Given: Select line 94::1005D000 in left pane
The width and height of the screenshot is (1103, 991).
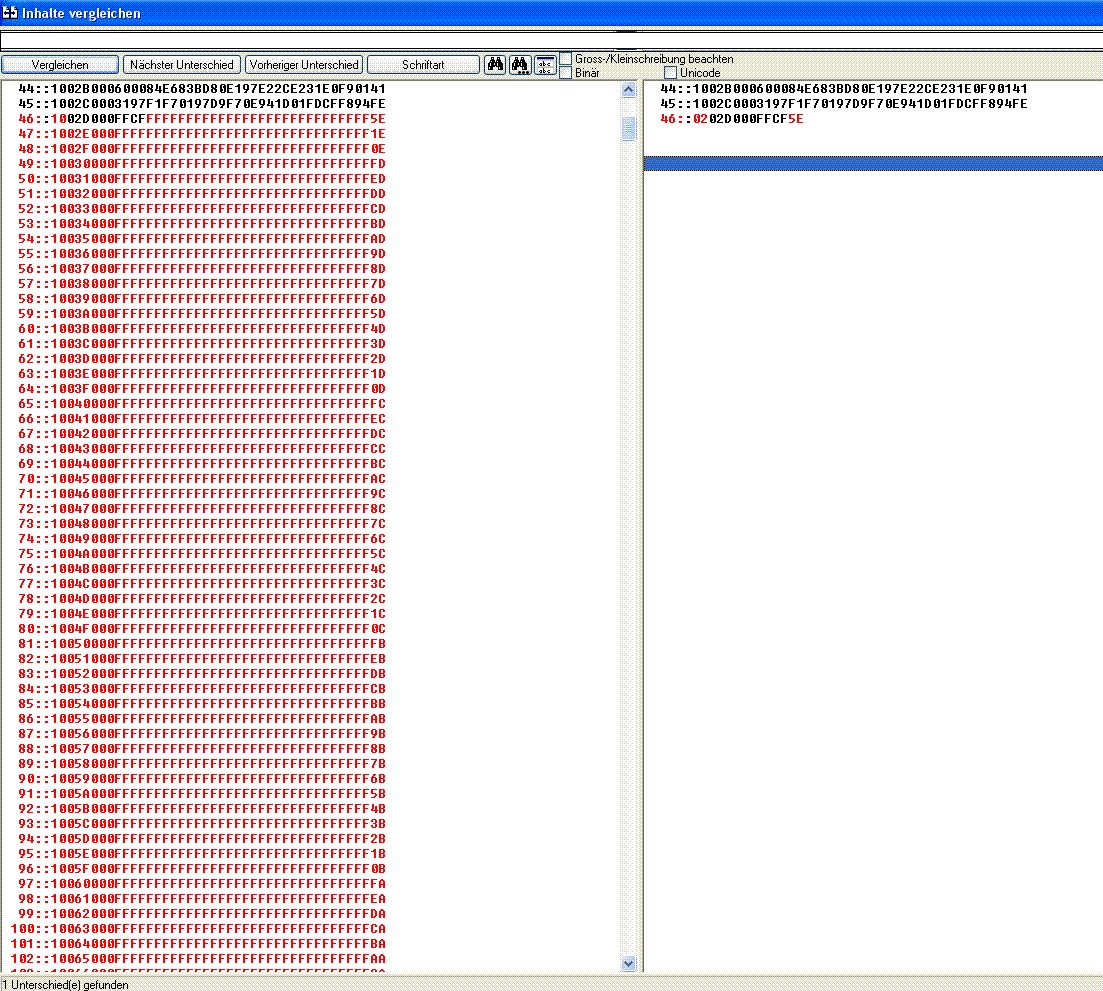Looking at the screenshot, I should (x=202, y=838).
